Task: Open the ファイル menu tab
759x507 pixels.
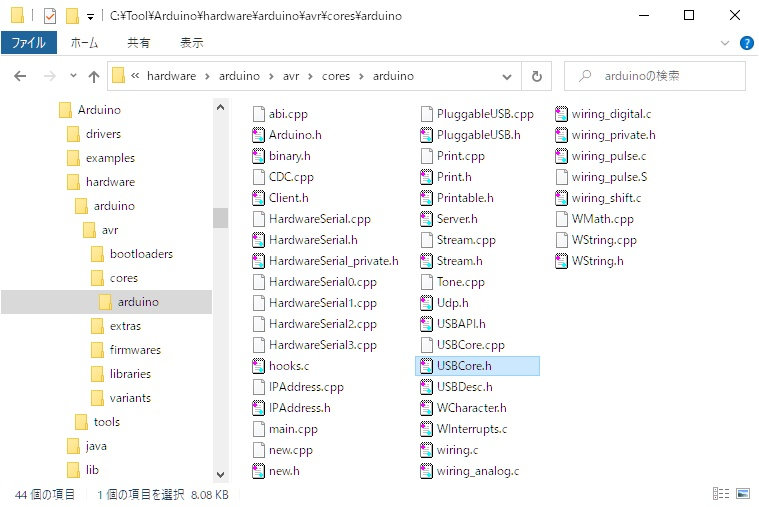Action: click(29, 43)
